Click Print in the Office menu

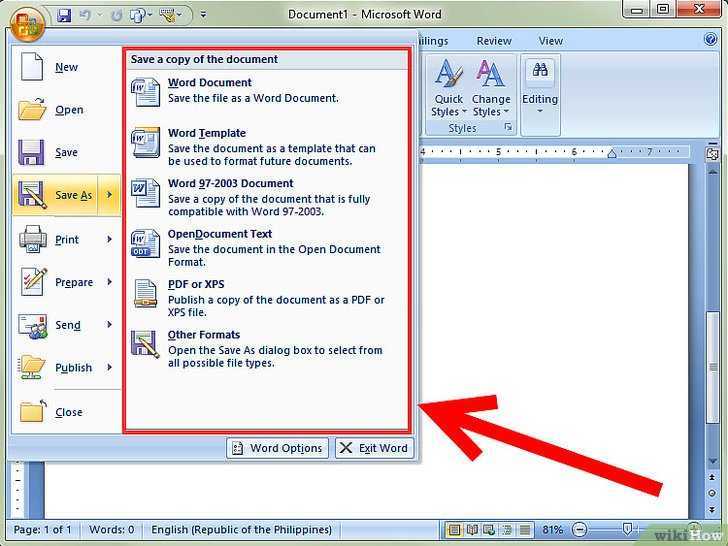point(55,240)
